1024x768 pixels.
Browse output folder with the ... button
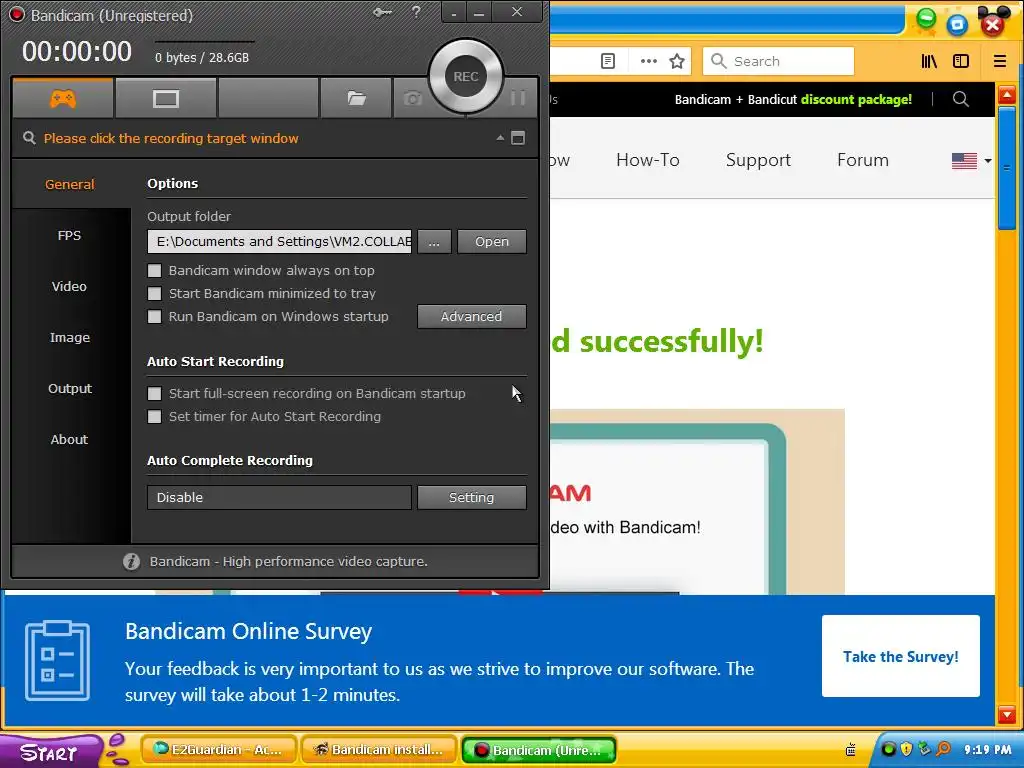click(x=434, y=242)
